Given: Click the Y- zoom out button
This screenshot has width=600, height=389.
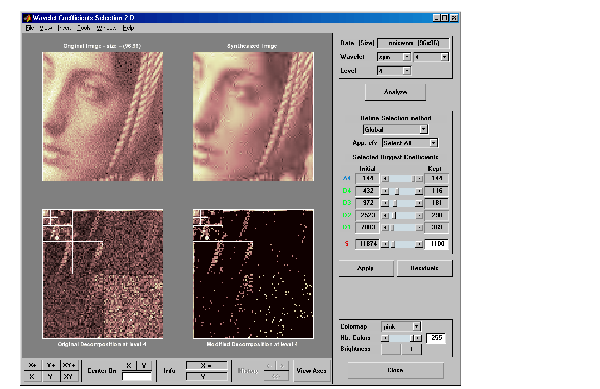Looking at the screenshot, I should point(51,376).
